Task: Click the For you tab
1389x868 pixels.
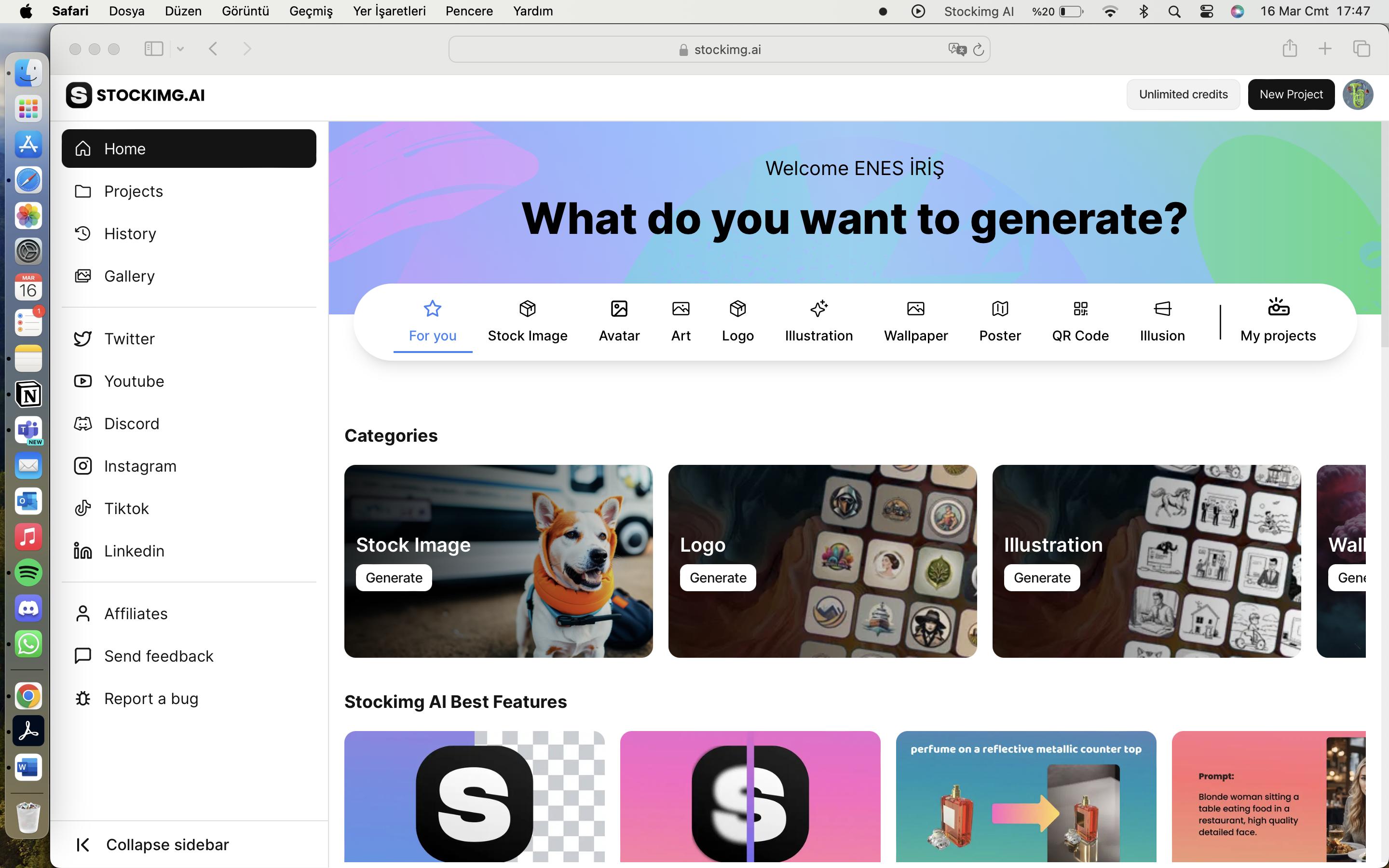Action: (x=432, y=319)
